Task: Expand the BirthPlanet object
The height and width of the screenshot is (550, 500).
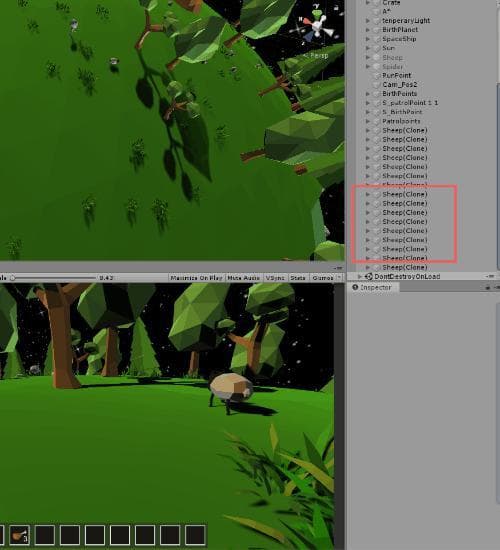Action: 368,30
